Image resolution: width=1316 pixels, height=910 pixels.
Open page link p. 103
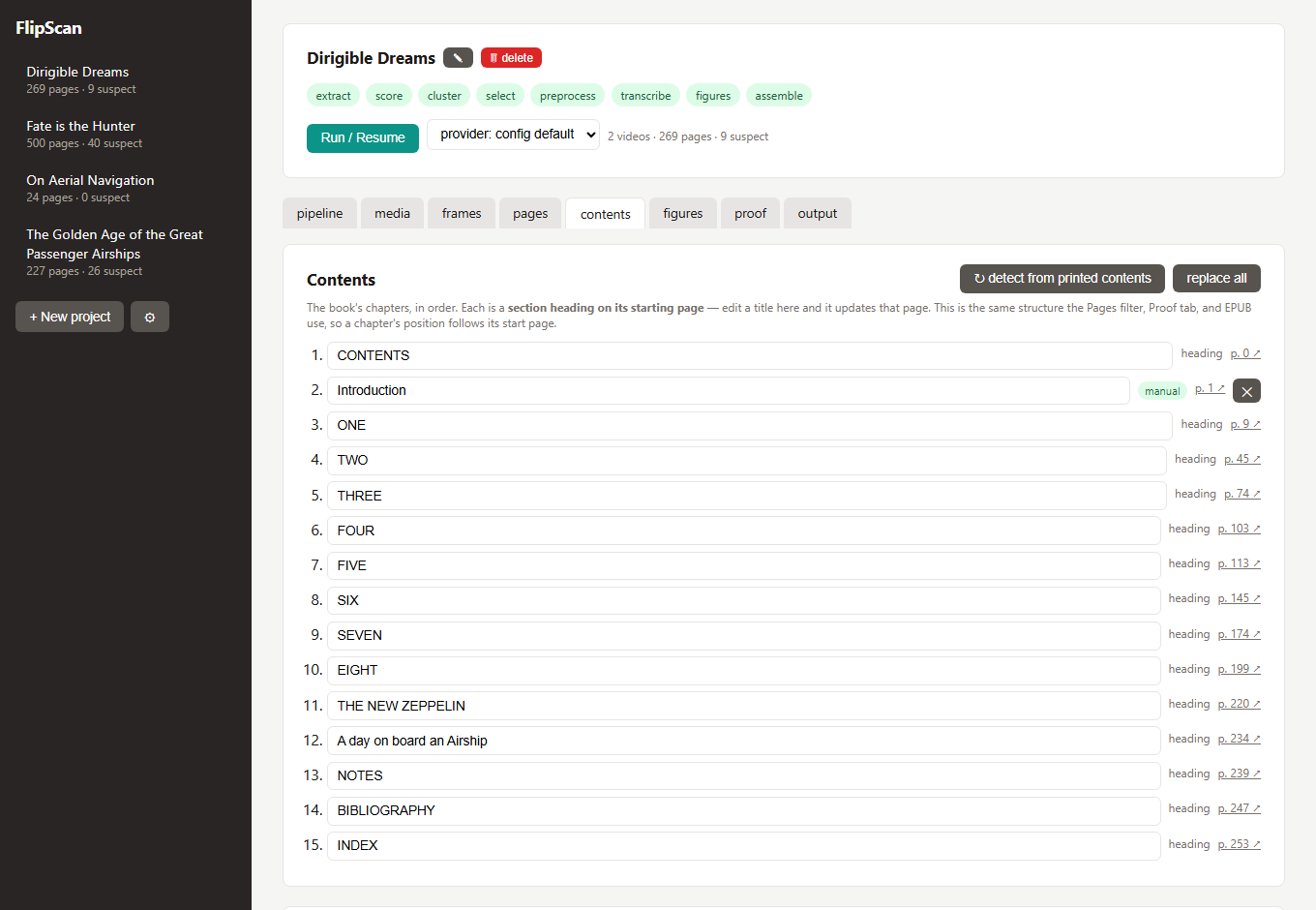(1240, 529)
